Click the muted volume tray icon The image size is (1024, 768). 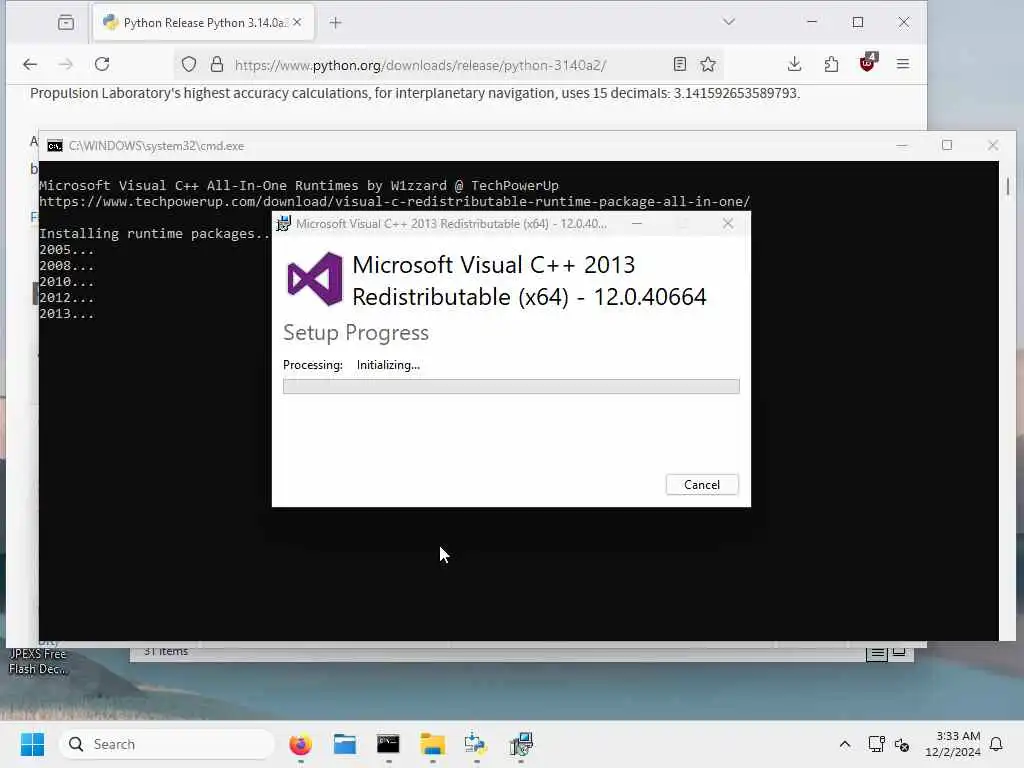tap(902, 744)
